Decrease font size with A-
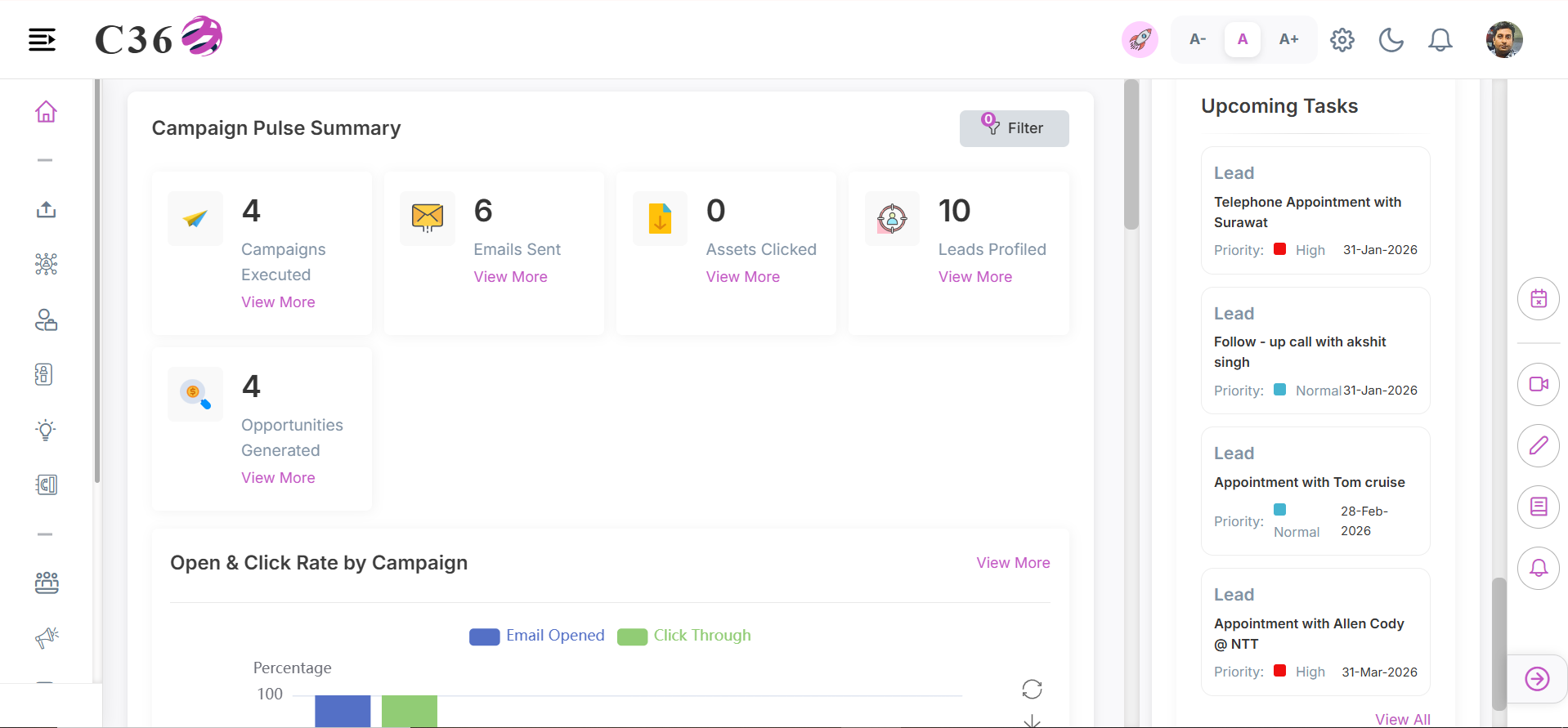Screen dimensions: 1568x728 1198,39
